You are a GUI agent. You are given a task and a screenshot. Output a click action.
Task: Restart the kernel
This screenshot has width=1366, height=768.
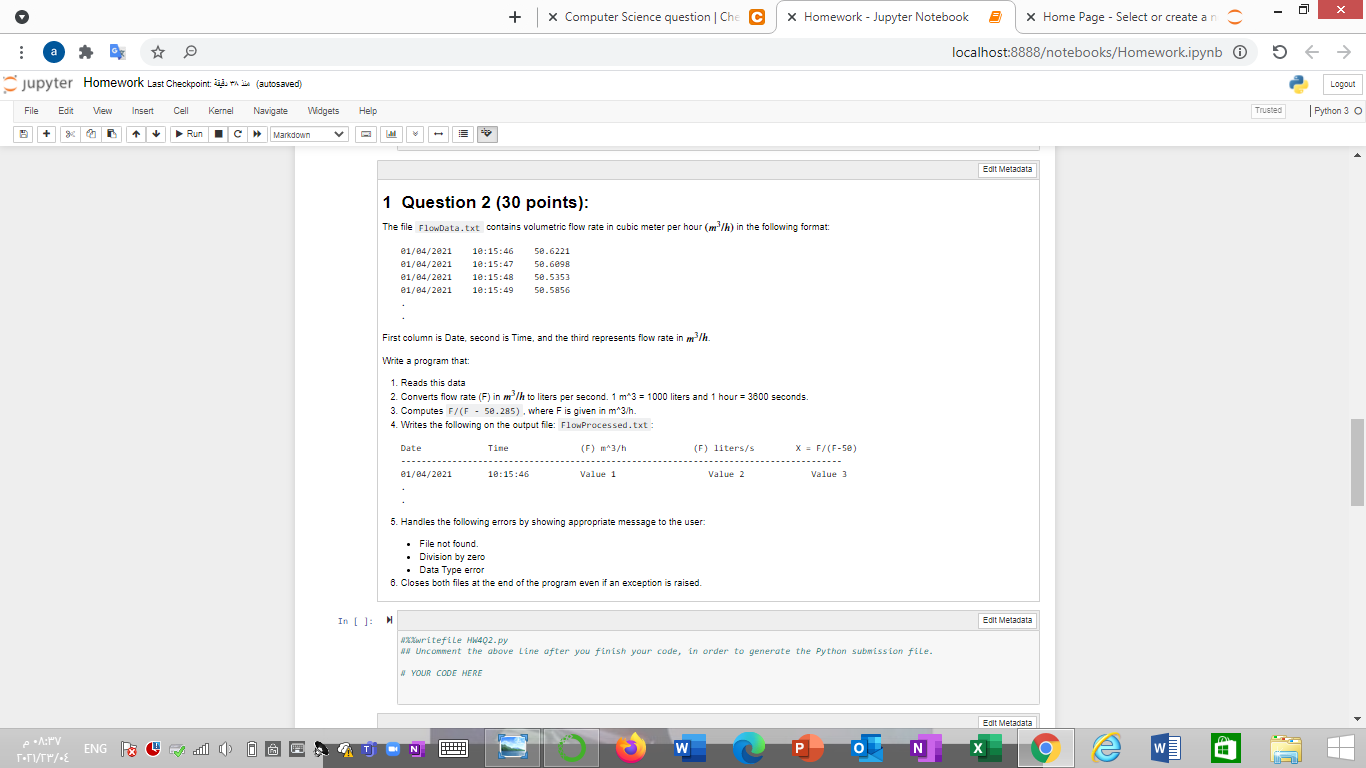[237, 133]
